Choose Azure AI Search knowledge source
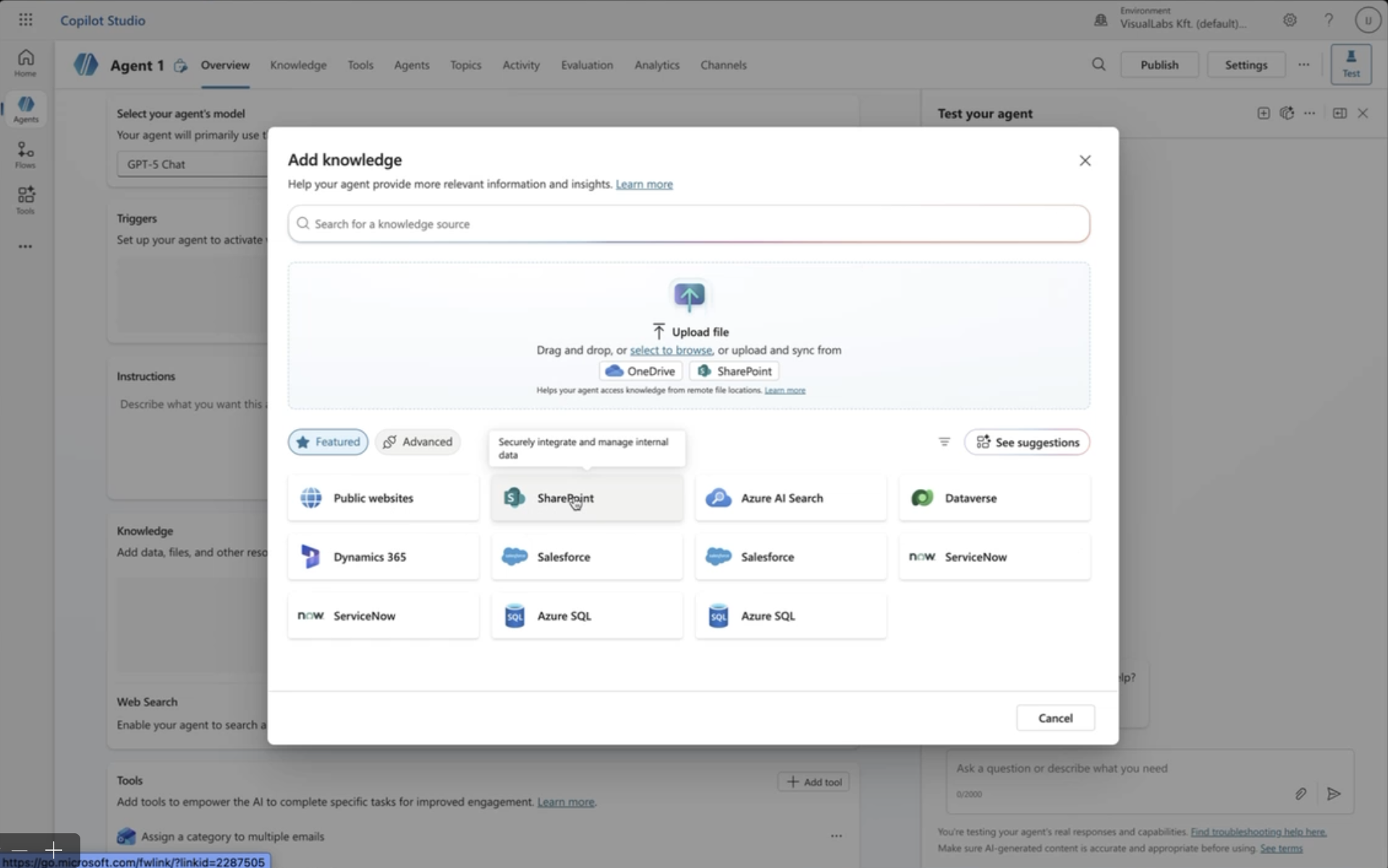The image size is (1388, 868). [x=791, y=498]
